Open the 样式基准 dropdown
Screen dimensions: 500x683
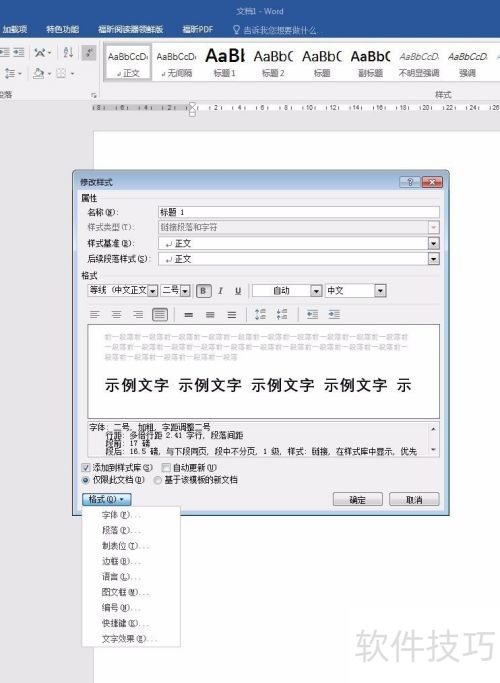point(433,243)
